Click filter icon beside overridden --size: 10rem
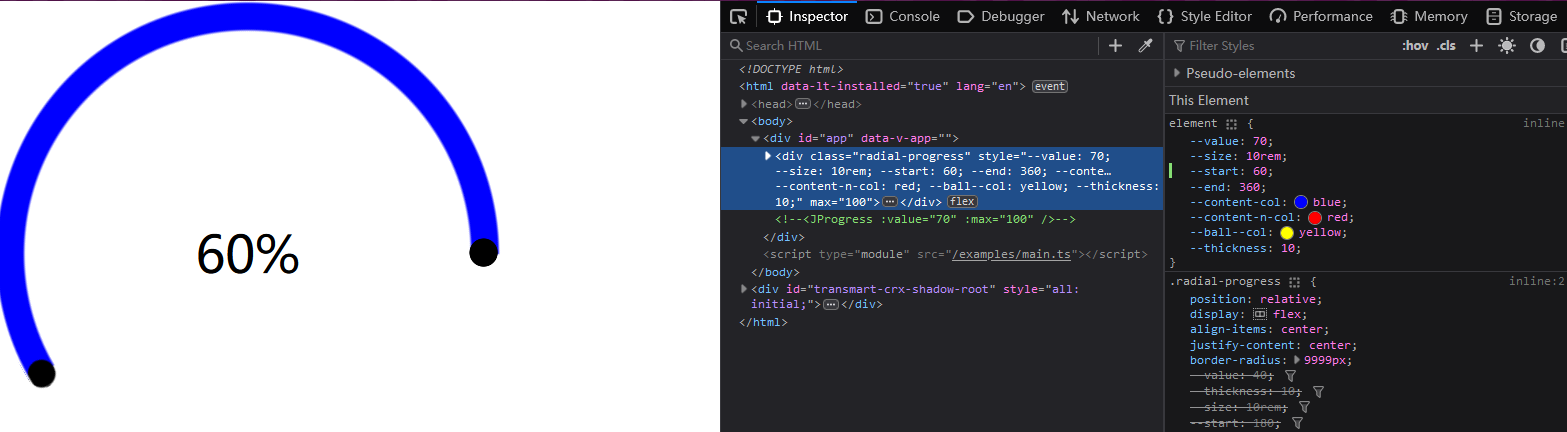The width and height of the screenshot is (1567, 432). tap(1304, 407)
